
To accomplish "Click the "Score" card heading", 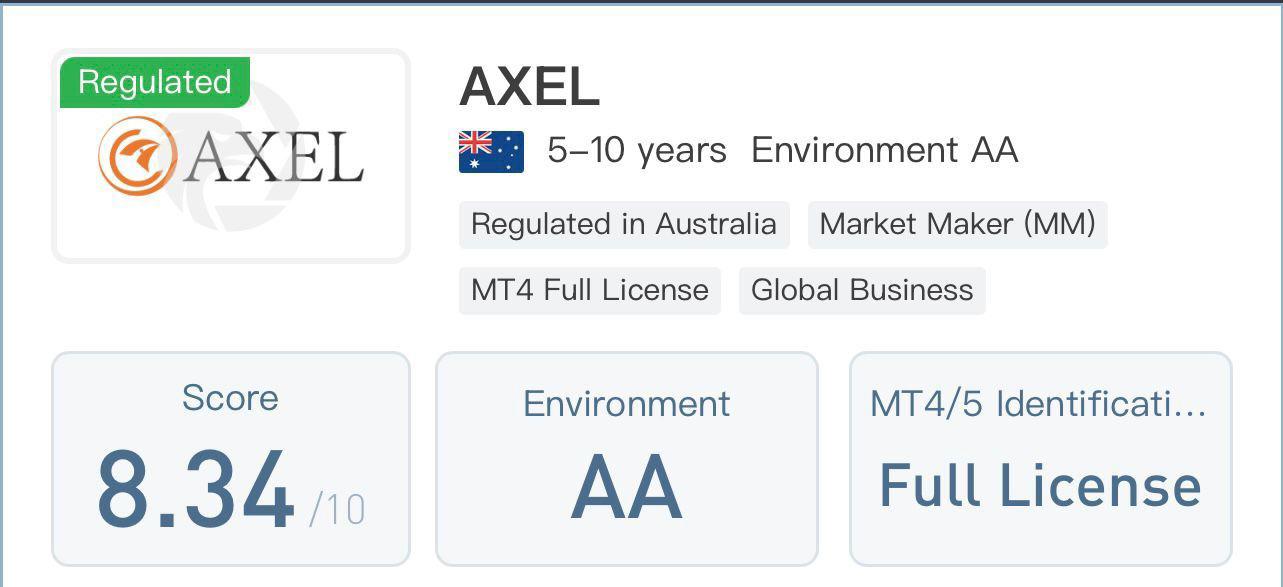I will click(230, 398).
